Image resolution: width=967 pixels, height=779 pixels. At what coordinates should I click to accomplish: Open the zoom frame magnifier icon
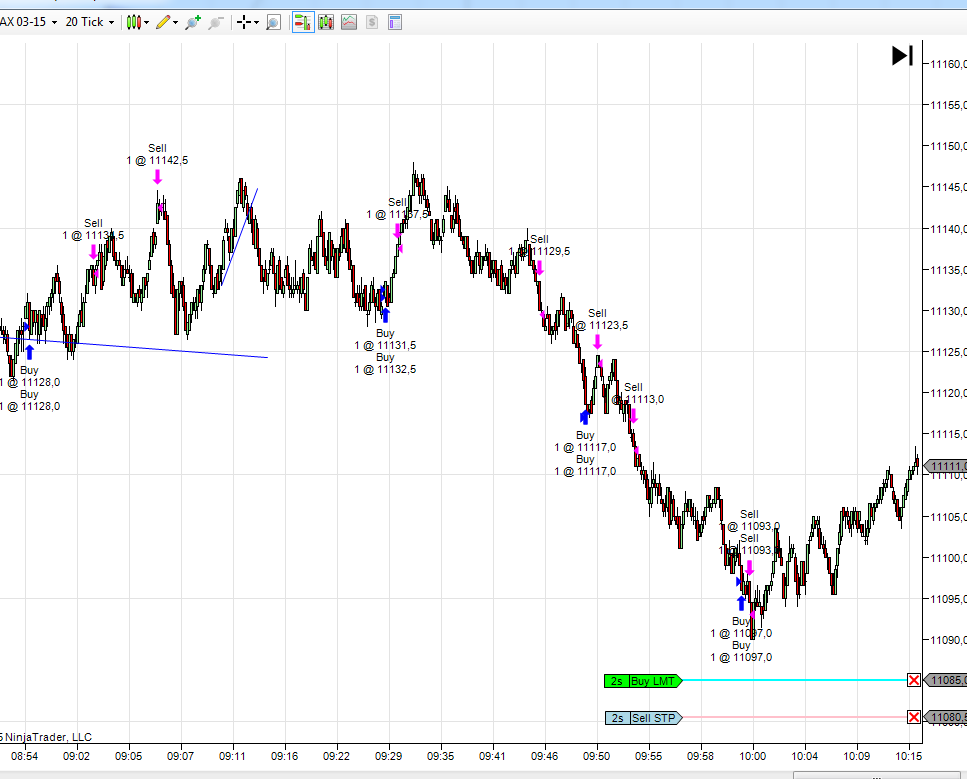[x=273, y=22]
